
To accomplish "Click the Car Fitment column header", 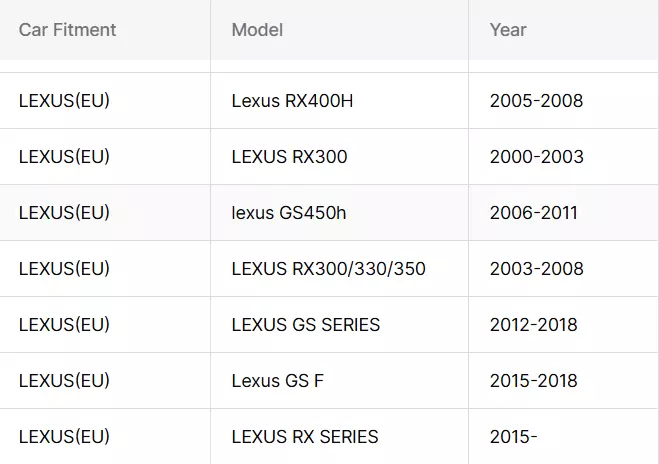I will (67, 30).
